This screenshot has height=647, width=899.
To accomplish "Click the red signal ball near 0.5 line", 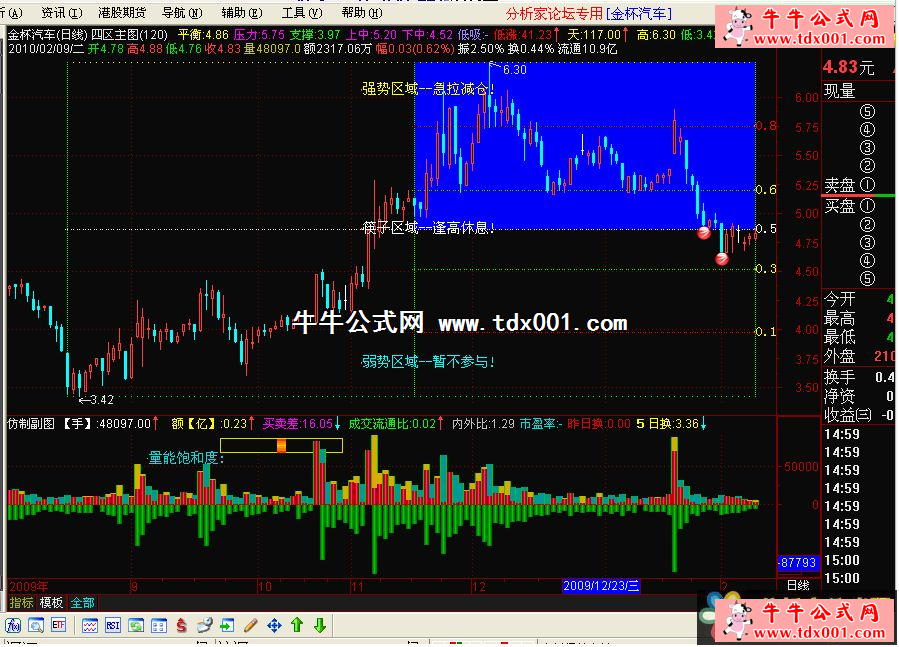I will (704, 232).
